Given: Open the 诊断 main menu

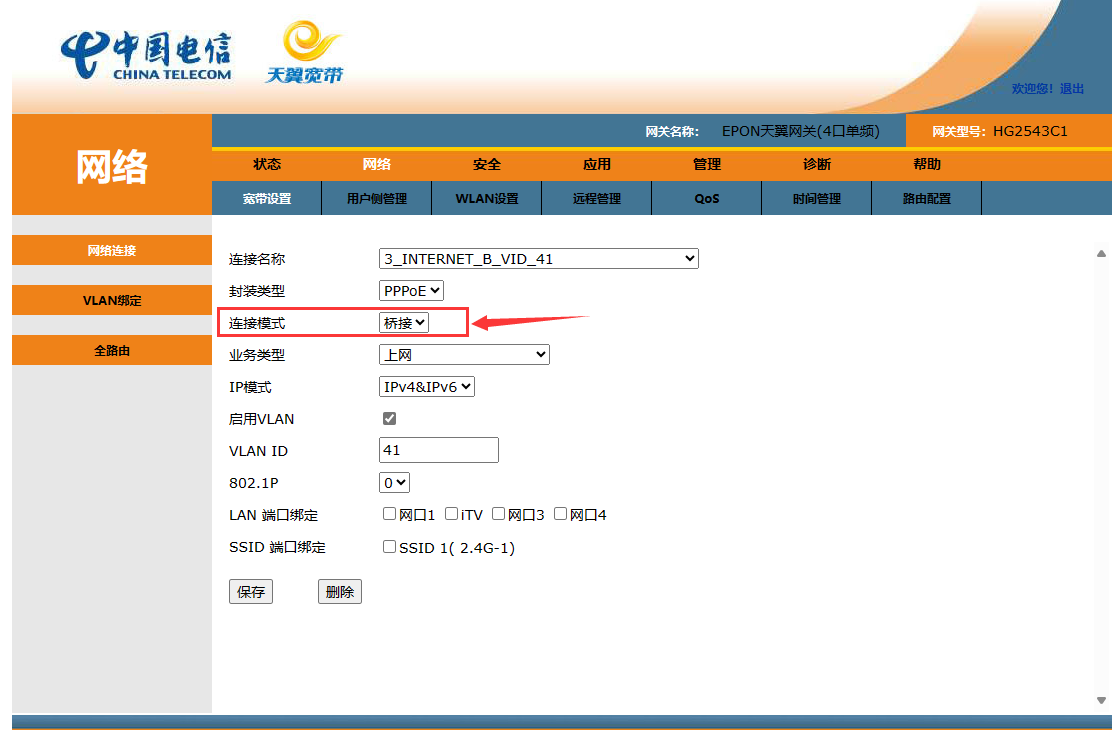Looking at the screenshot, I should point(817,164).
